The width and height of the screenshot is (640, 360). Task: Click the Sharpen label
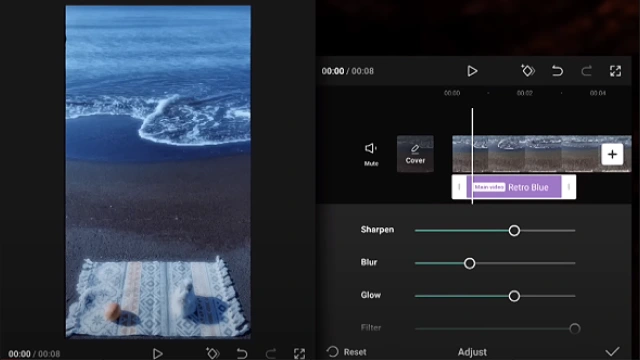pos(378,230)
